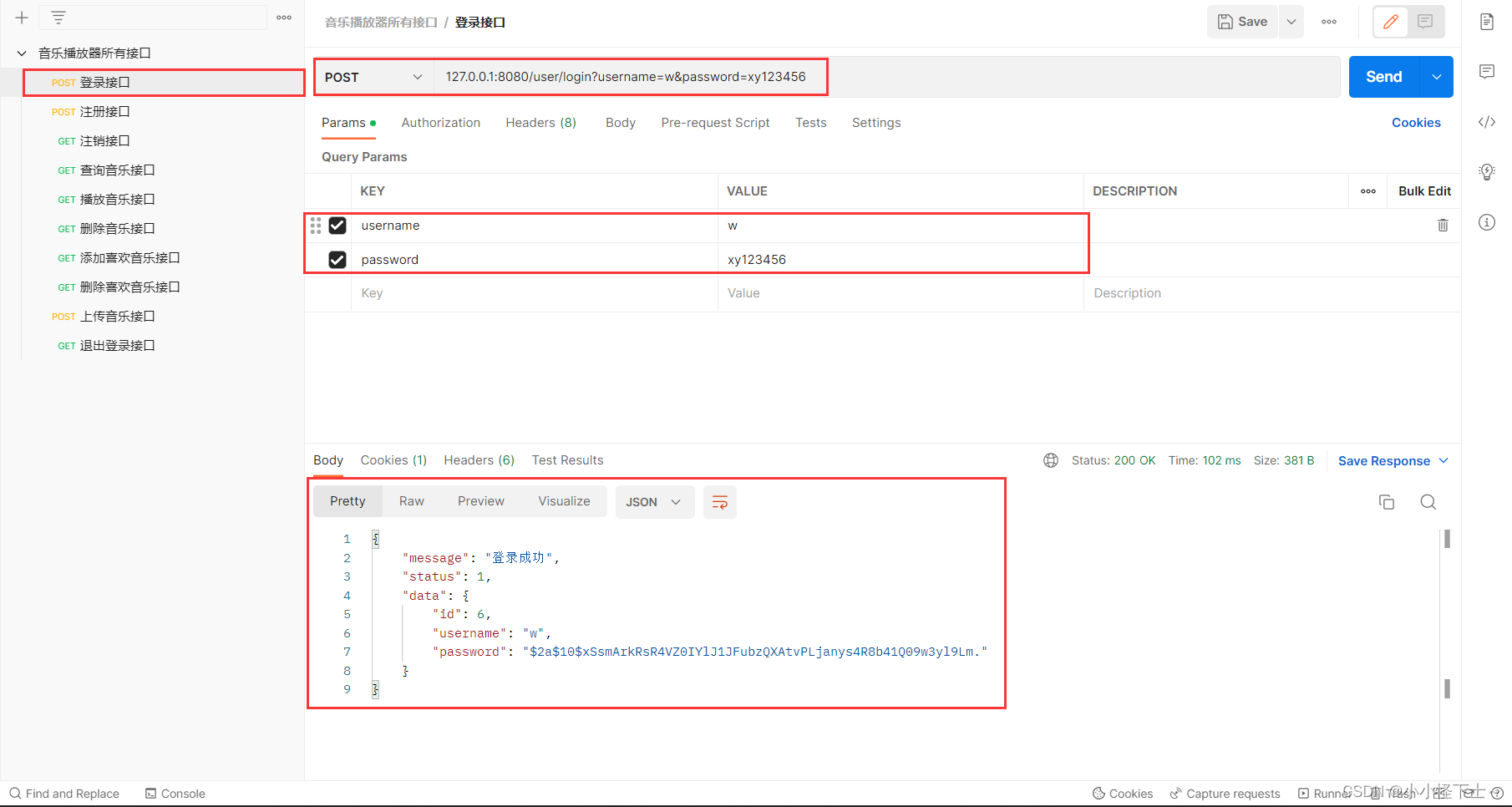Image resolution: width=1512 pixels, height=807 pixels.
Task: Switch to edit mode pencil icon
Action: coord(1391,22)
